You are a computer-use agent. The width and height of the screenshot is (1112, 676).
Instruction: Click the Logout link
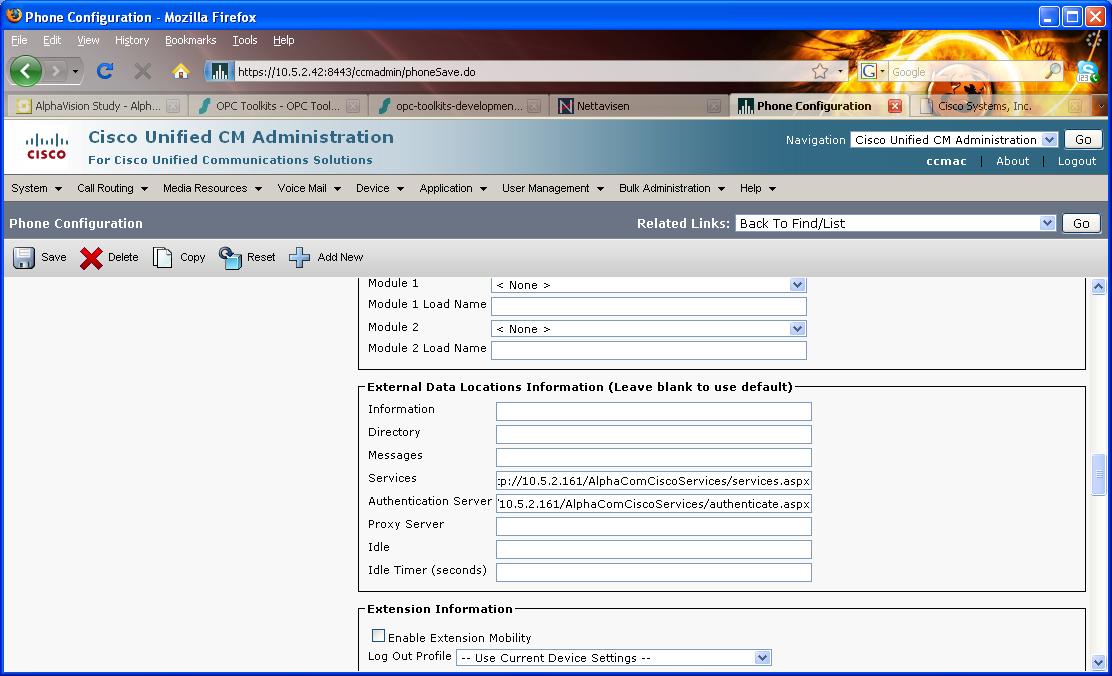(1077, 161)
